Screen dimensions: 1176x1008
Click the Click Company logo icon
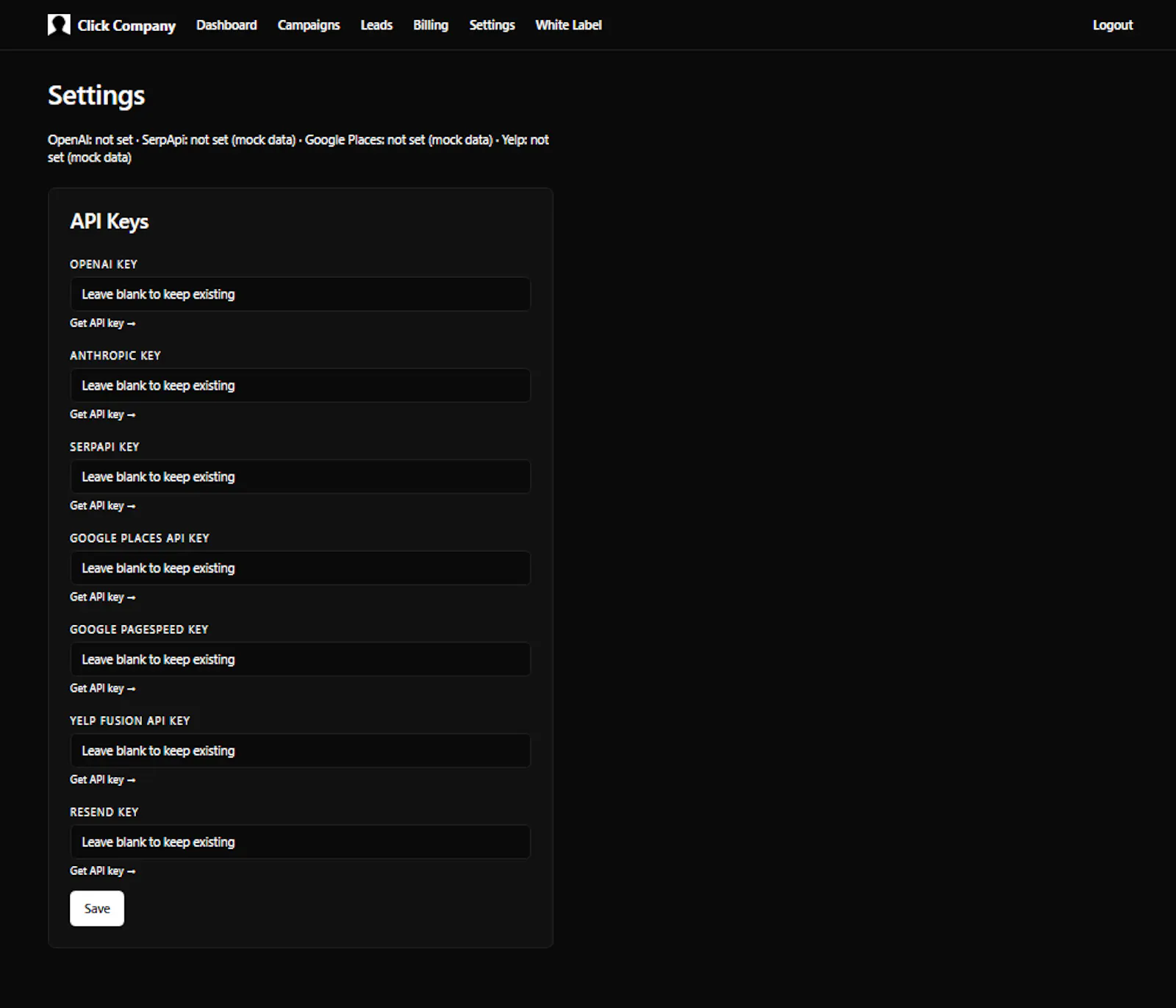coord(59,25)
